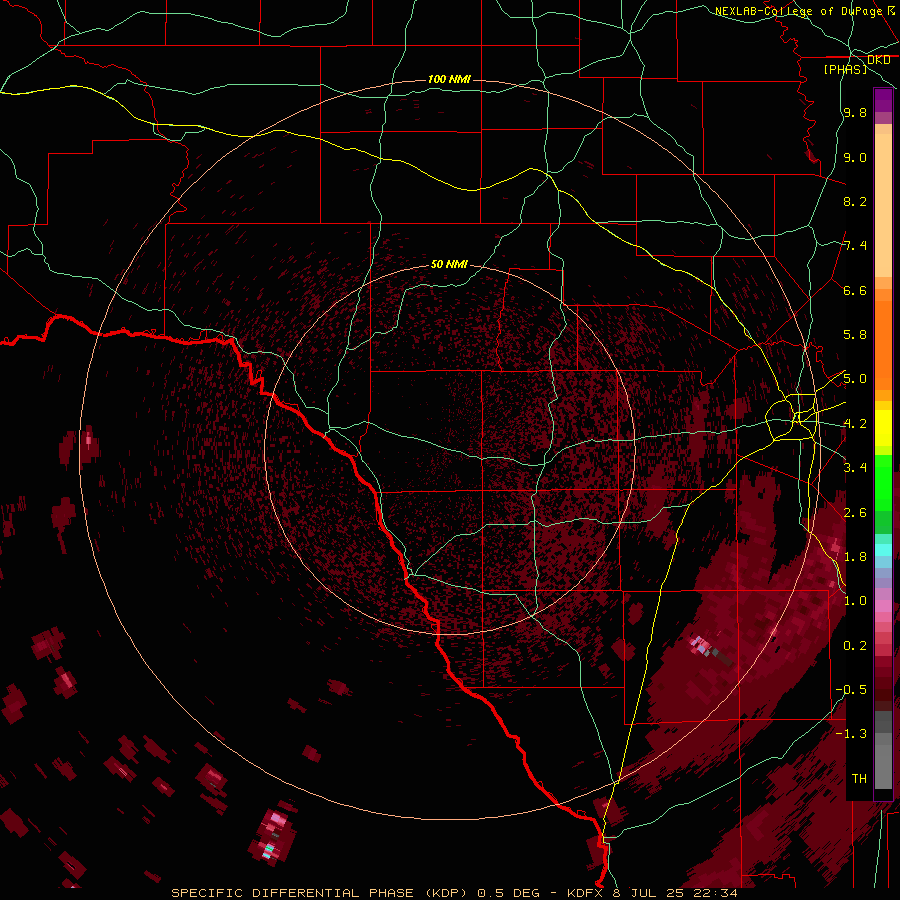Click the 5.8 scale value

click(x=855, y=335)
